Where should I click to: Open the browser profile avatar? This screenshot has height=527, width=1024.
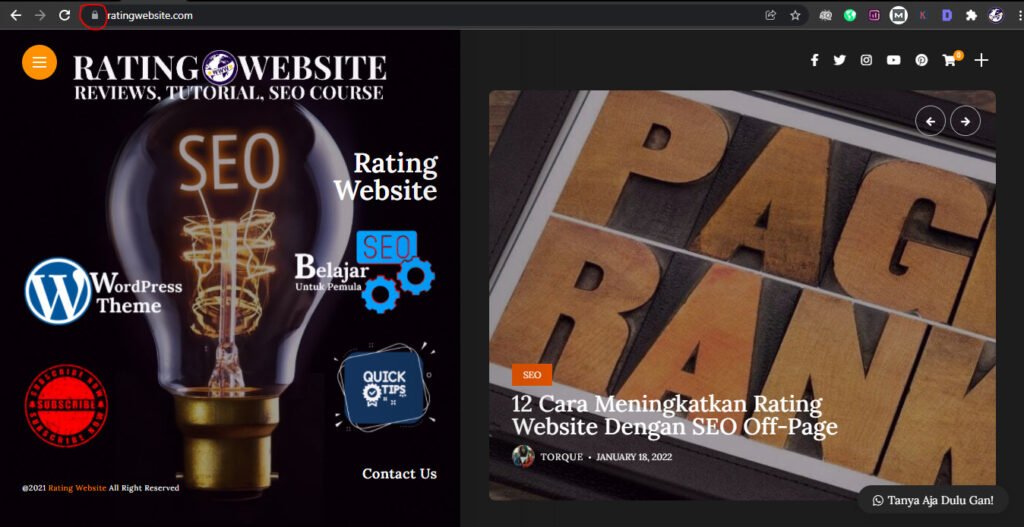point(996,15)
